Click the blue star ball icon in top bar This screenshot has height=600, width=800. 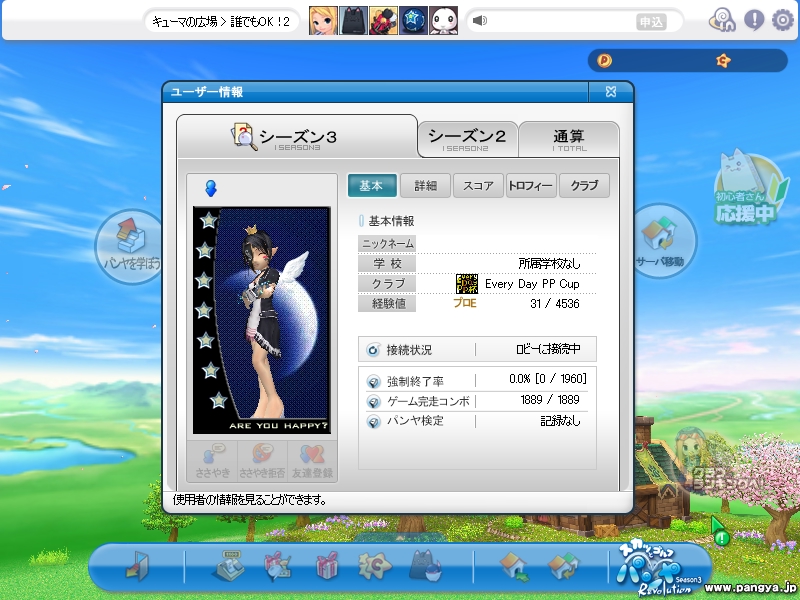pos(413,20)
